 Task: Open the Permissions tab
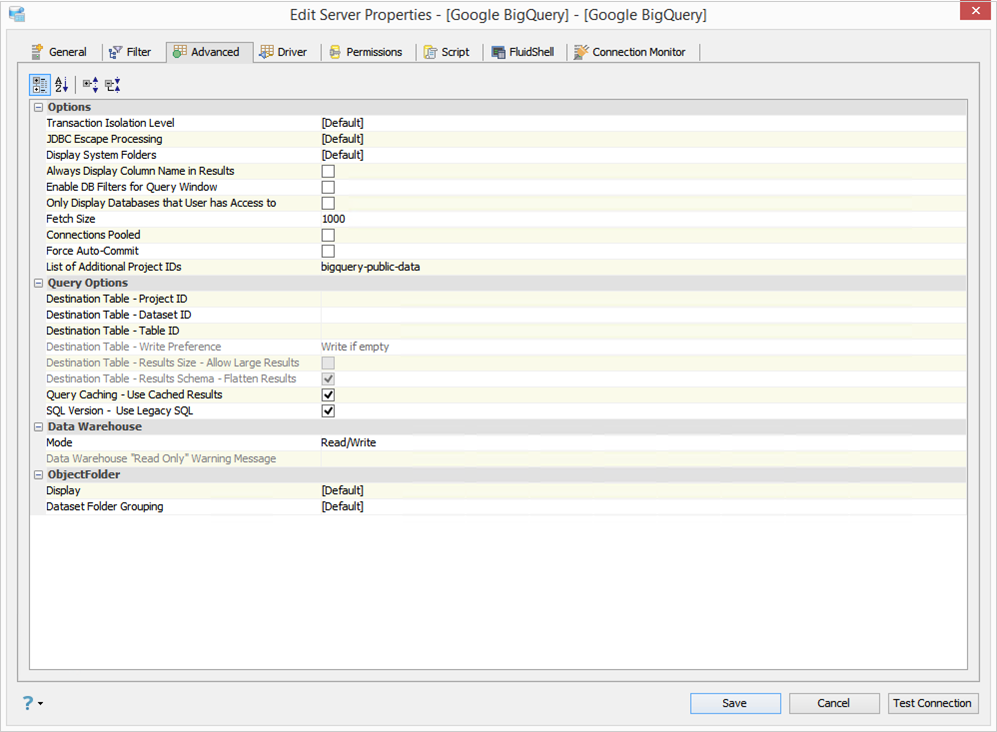pyautogui.click(x=366, y=52)
